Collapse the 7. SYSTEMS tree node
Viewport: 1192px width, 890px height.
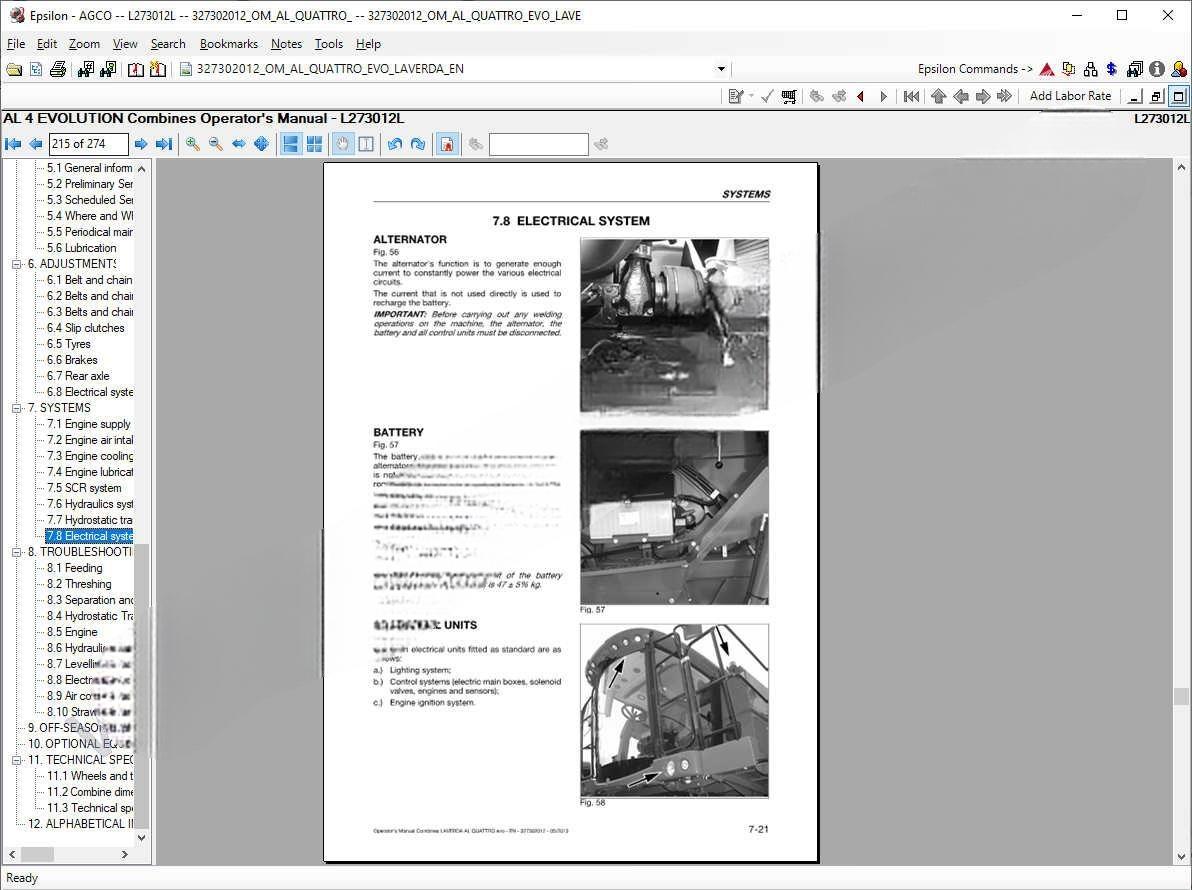(17, 408)
